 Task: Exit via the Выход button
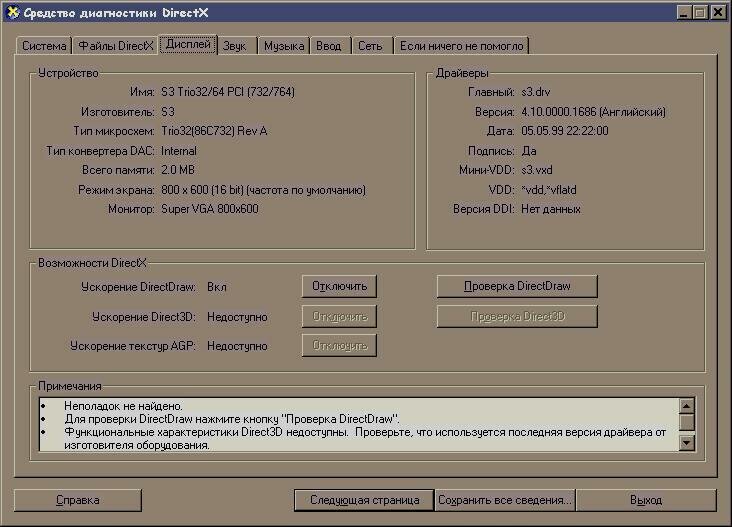pyautogui.click(x=646, y=500)
